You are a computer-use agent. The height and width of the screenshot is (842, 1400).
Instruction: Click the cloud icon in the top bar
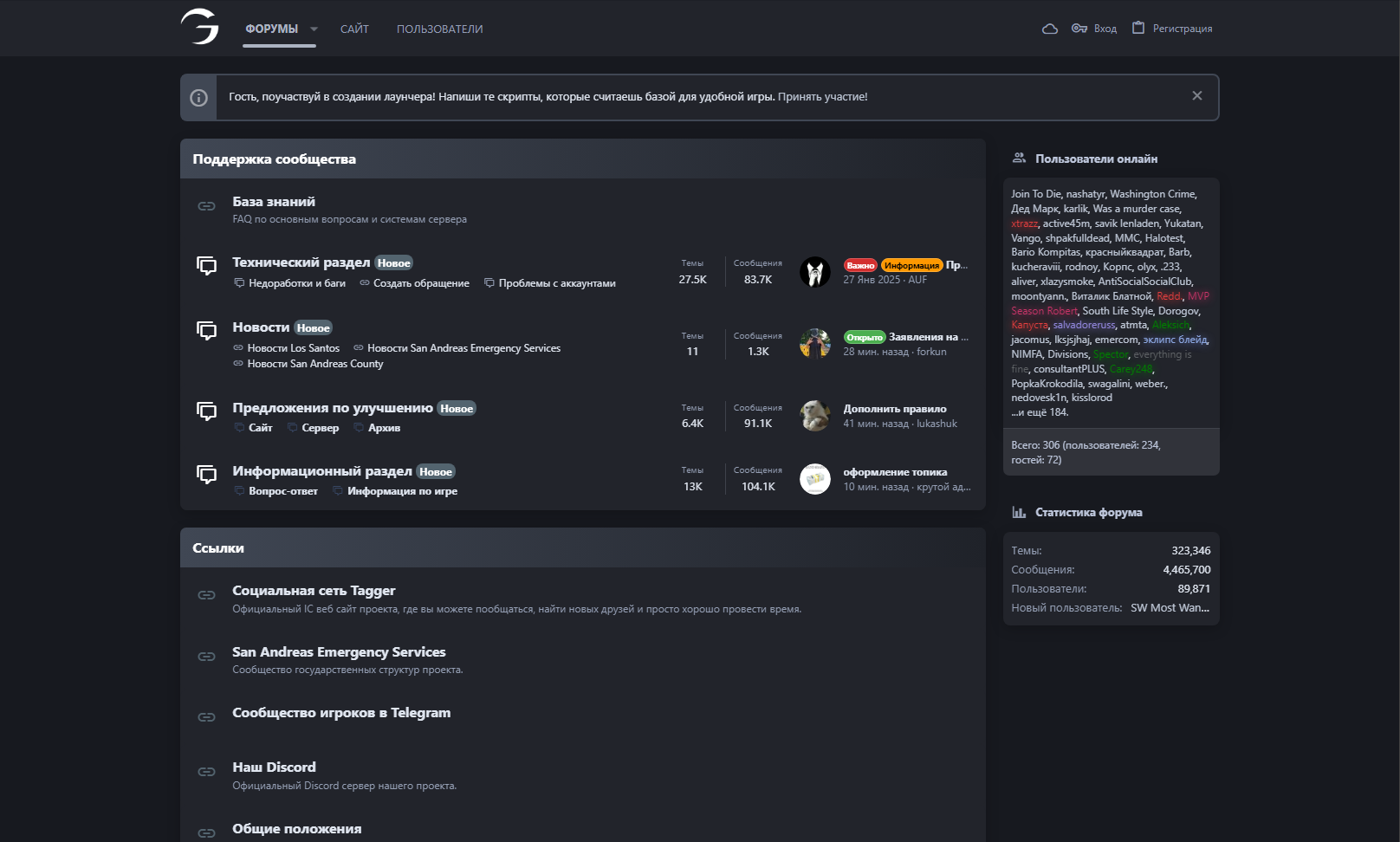[1049, 29]
